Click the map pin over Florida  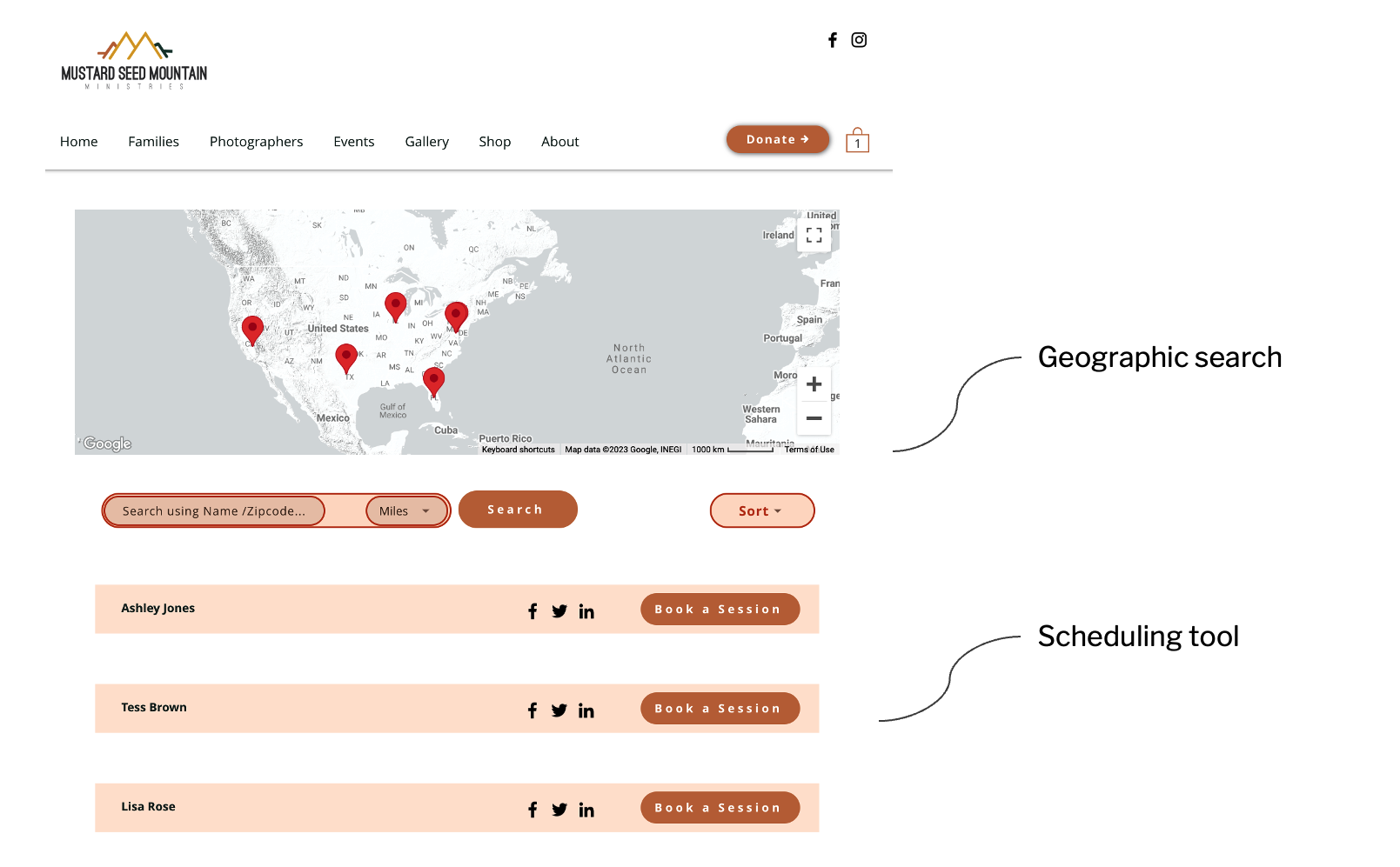(x=433, y=380)
